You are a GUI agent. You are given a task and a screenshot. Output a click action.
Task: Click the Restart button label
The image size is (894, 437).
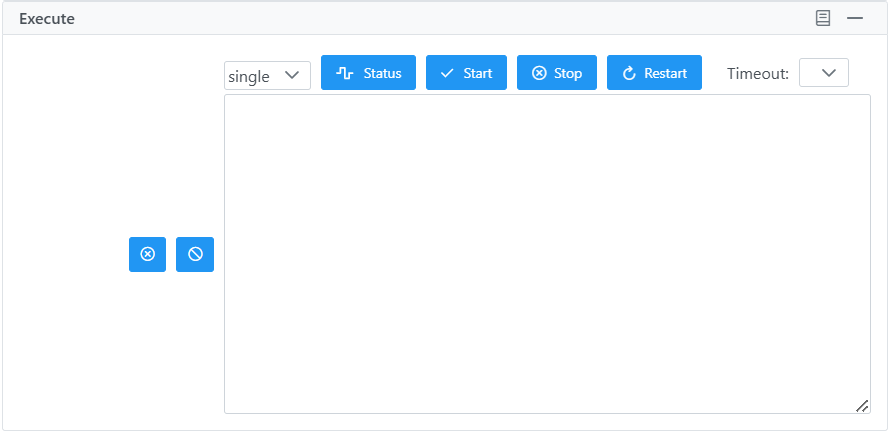(x=665, y=73)
